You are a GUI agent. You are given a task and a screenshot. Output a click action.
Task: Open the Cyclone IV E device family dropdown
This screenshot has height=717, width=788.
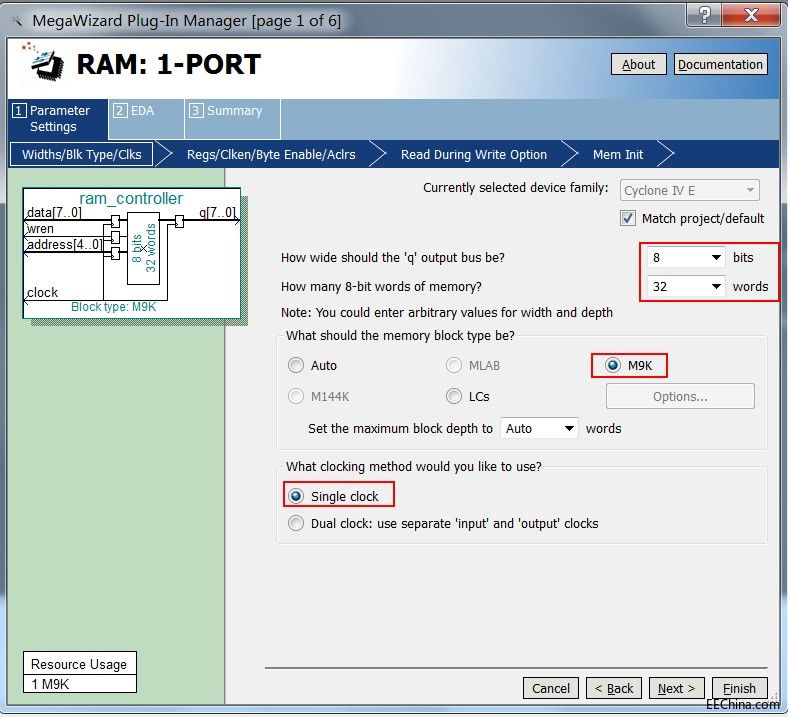pos(690,190)
